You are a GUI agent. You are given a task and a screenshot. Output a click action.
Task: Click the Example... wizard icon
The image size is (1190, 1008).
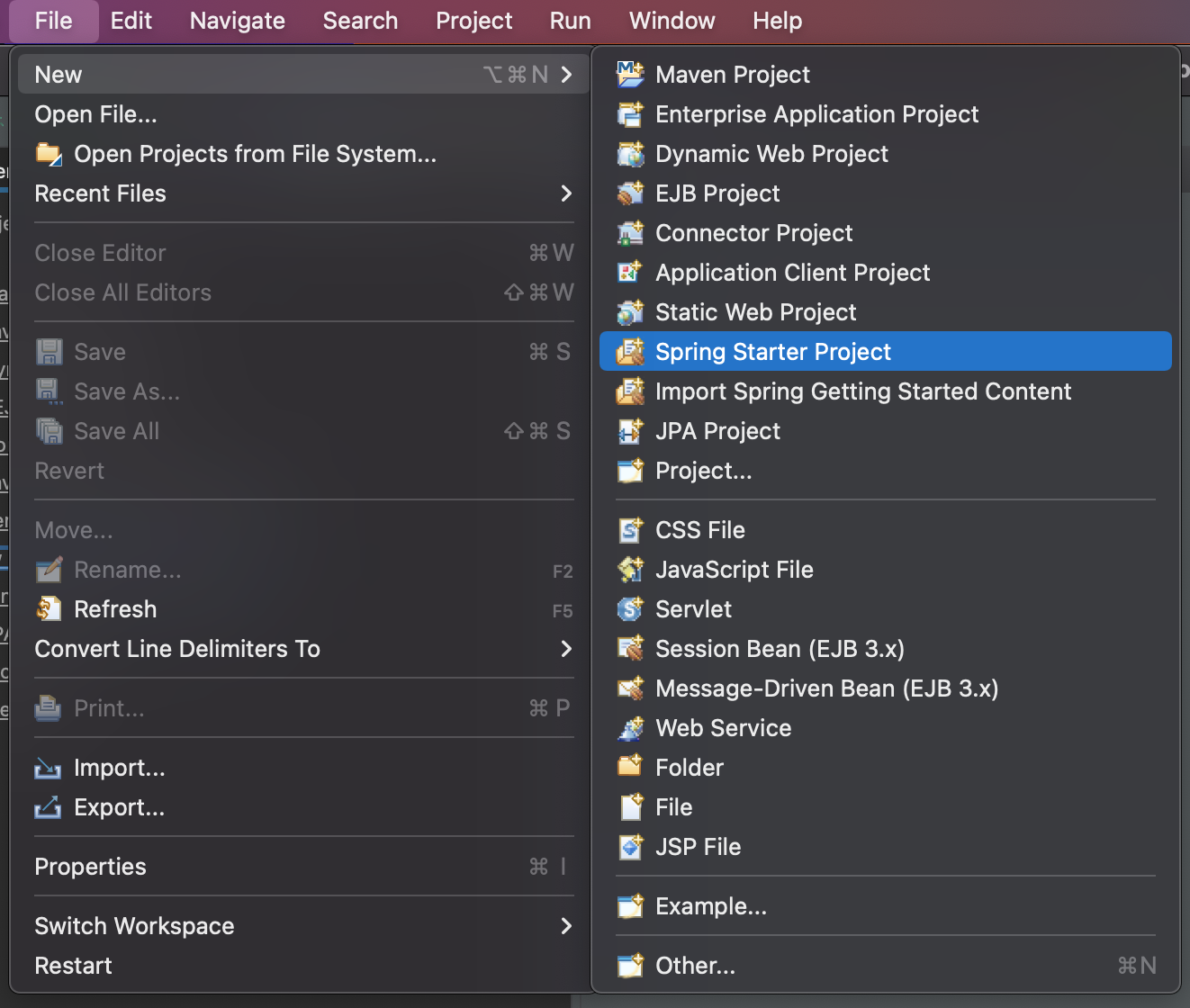(630, 905)
